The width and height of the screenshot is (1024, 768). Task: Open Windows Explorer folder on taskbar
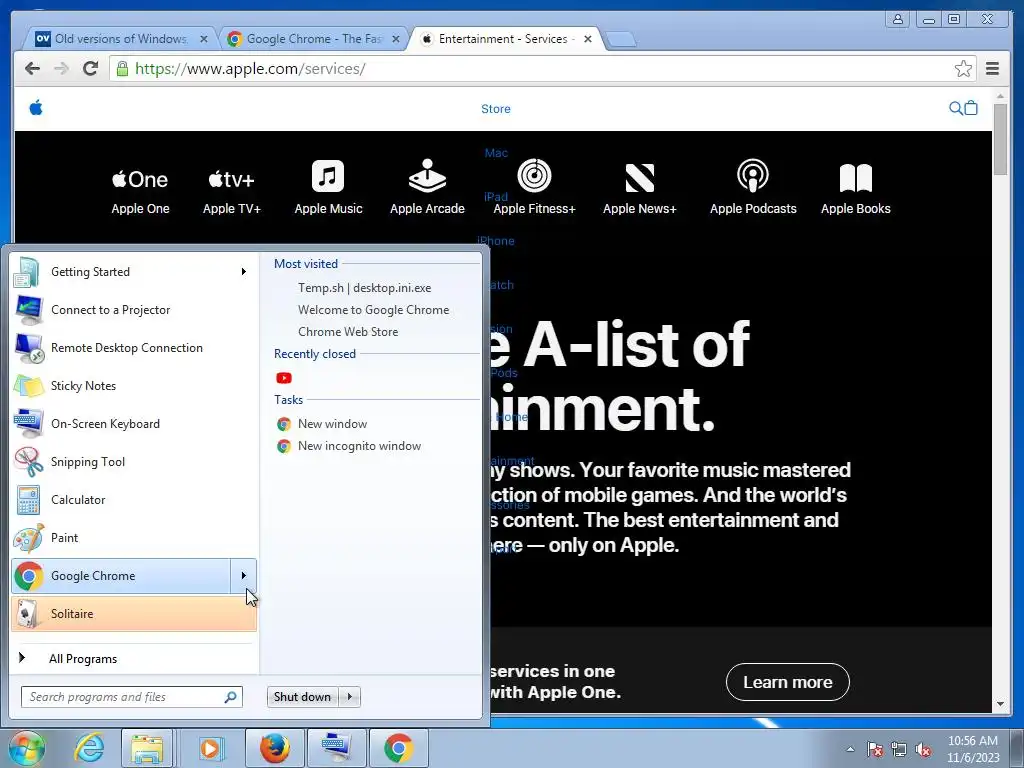click(x=148, y=748)
